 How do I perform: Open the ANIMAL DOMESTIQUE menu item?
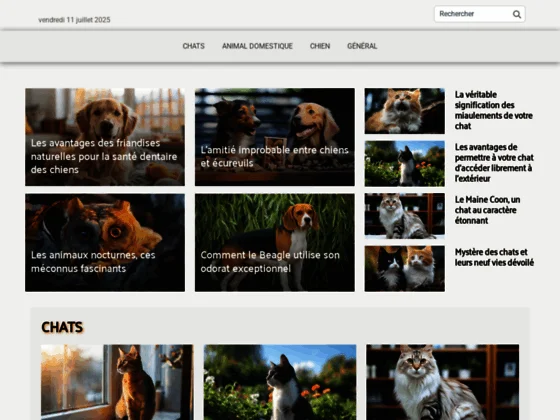click(x=257, y=46)
